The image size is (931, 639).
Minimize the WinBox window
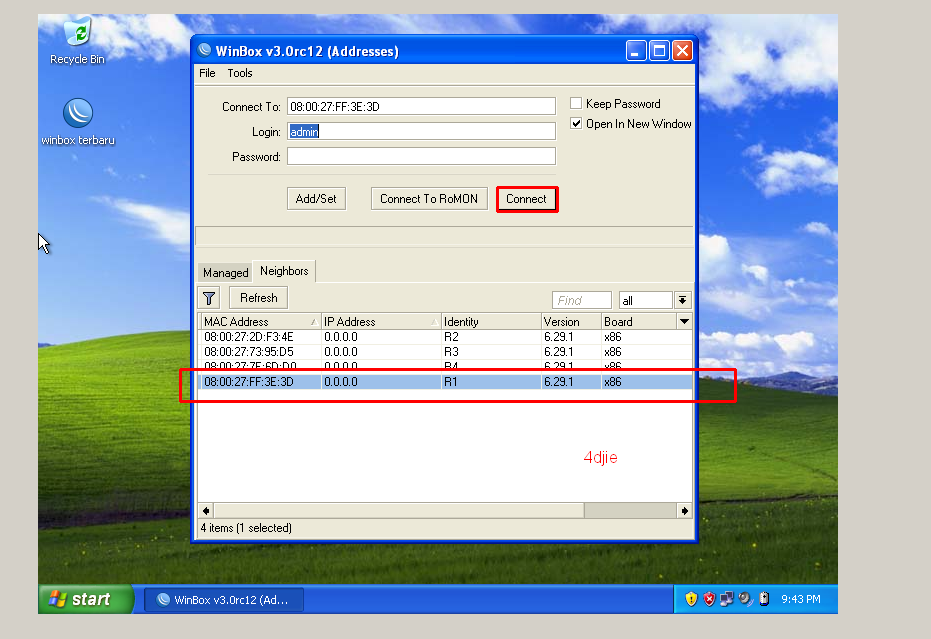click(636, 50)
